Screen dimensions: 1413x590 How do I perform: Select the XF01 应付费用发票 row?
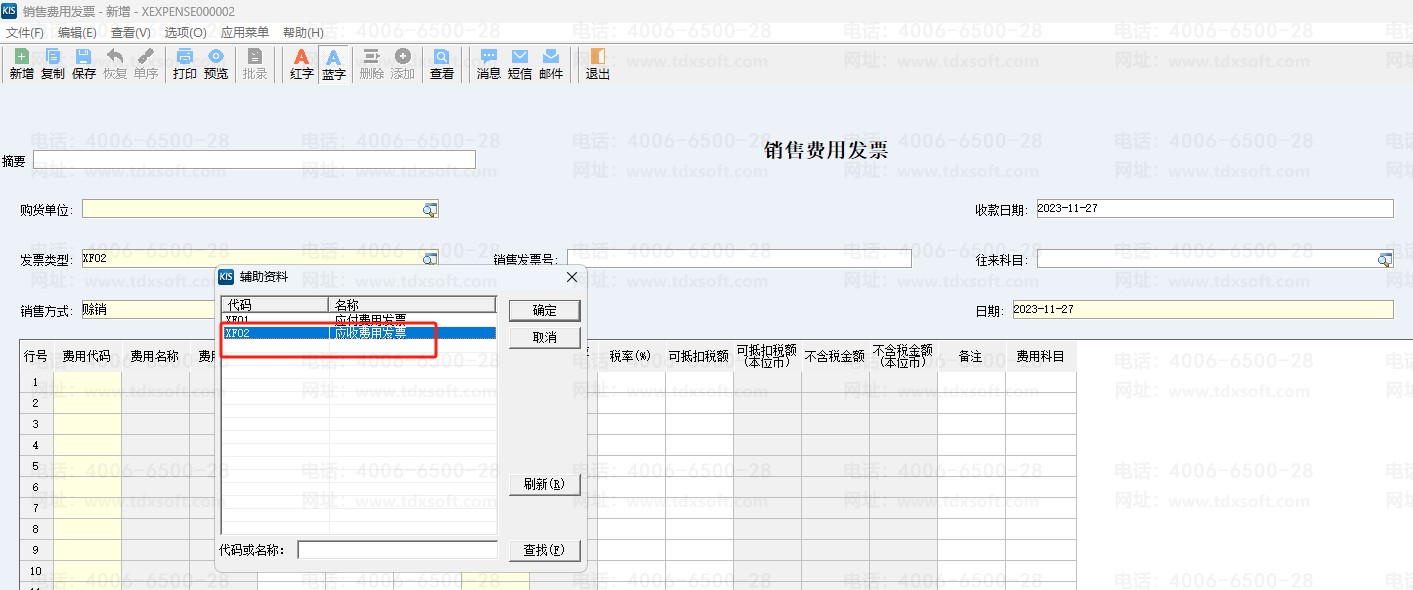pyautogui.click(x=358, y=319)
